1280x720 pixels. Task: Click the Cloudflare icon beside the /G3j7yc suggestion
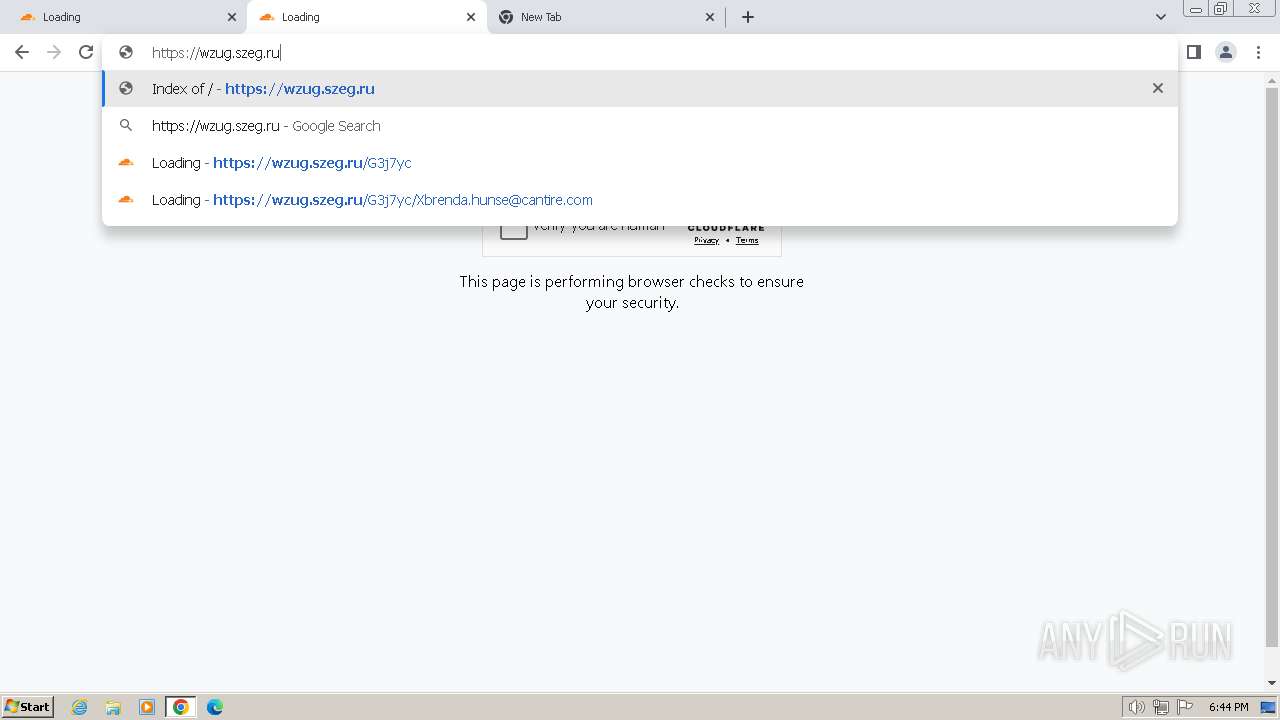coord(126,162)
